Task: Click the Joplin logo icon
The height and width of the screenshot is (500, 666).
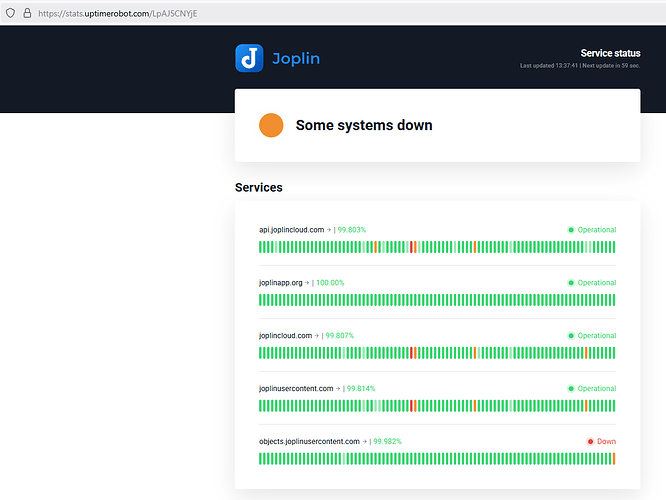Action: tap(249, 58)
